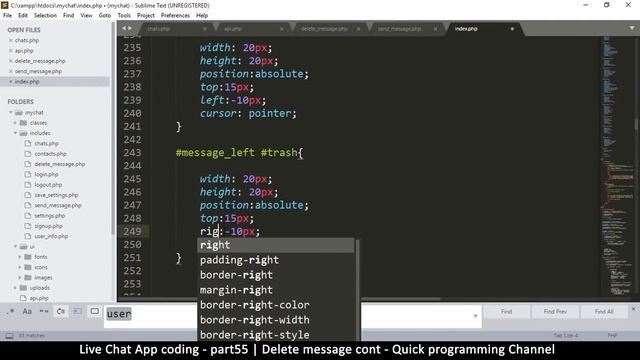Click the PHP syntax selector in status bar
The height and width of the screenshot is (360, 640).
click(612, 336)
